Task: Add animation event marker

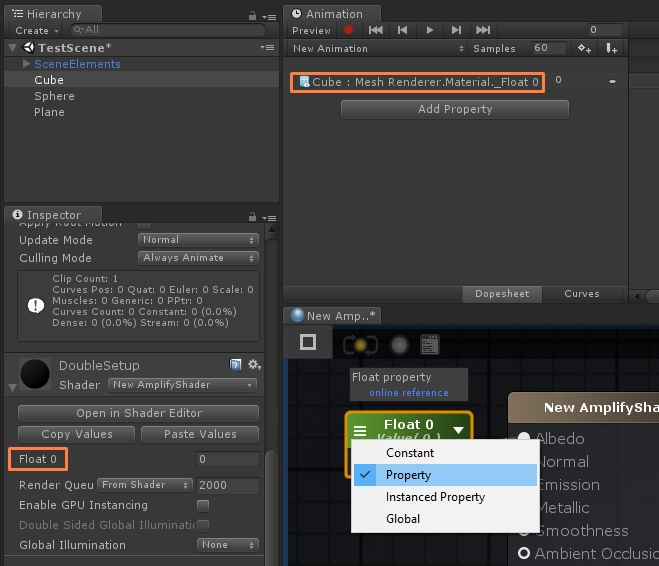Action: click(611, 48)
